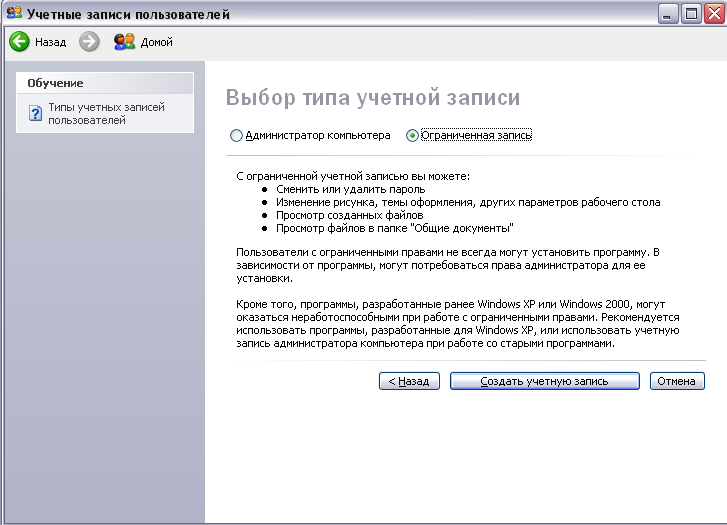Open Типы учетных записей пользователей link

(107, 114)
